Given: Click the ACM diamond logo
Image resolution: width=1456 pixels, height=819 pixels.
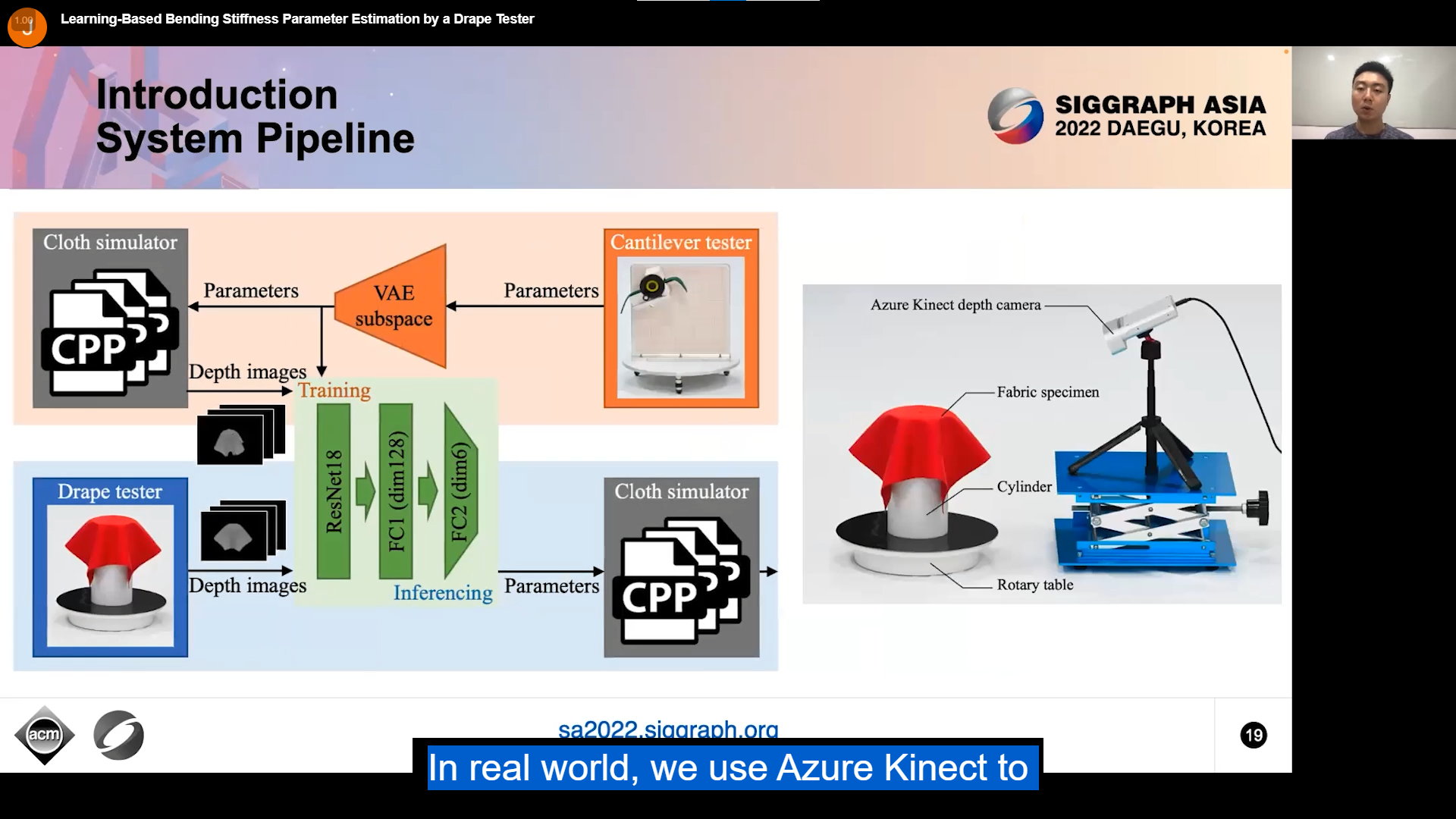Looking at the screenshot, I should coord(44,735).
